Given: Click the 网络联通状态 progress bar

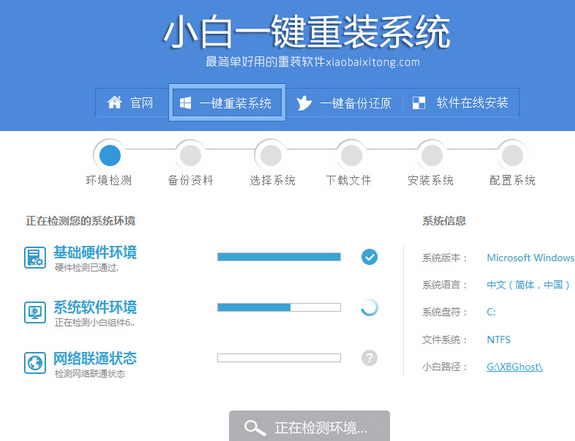Looking at the screenshot, I should pos(279,357).
